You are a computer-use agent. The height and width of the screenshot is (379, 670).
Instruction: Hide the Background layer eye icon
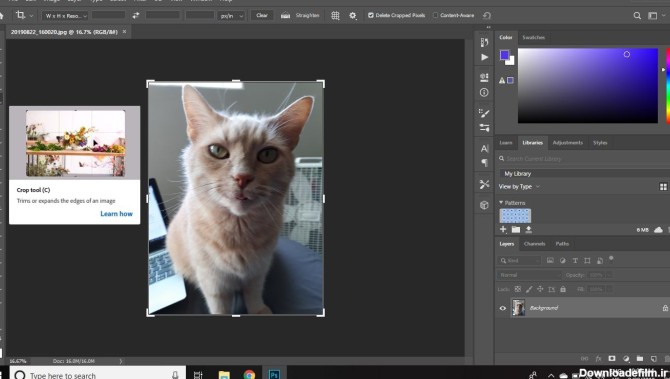pyautogui.click(x=503, y=308)
